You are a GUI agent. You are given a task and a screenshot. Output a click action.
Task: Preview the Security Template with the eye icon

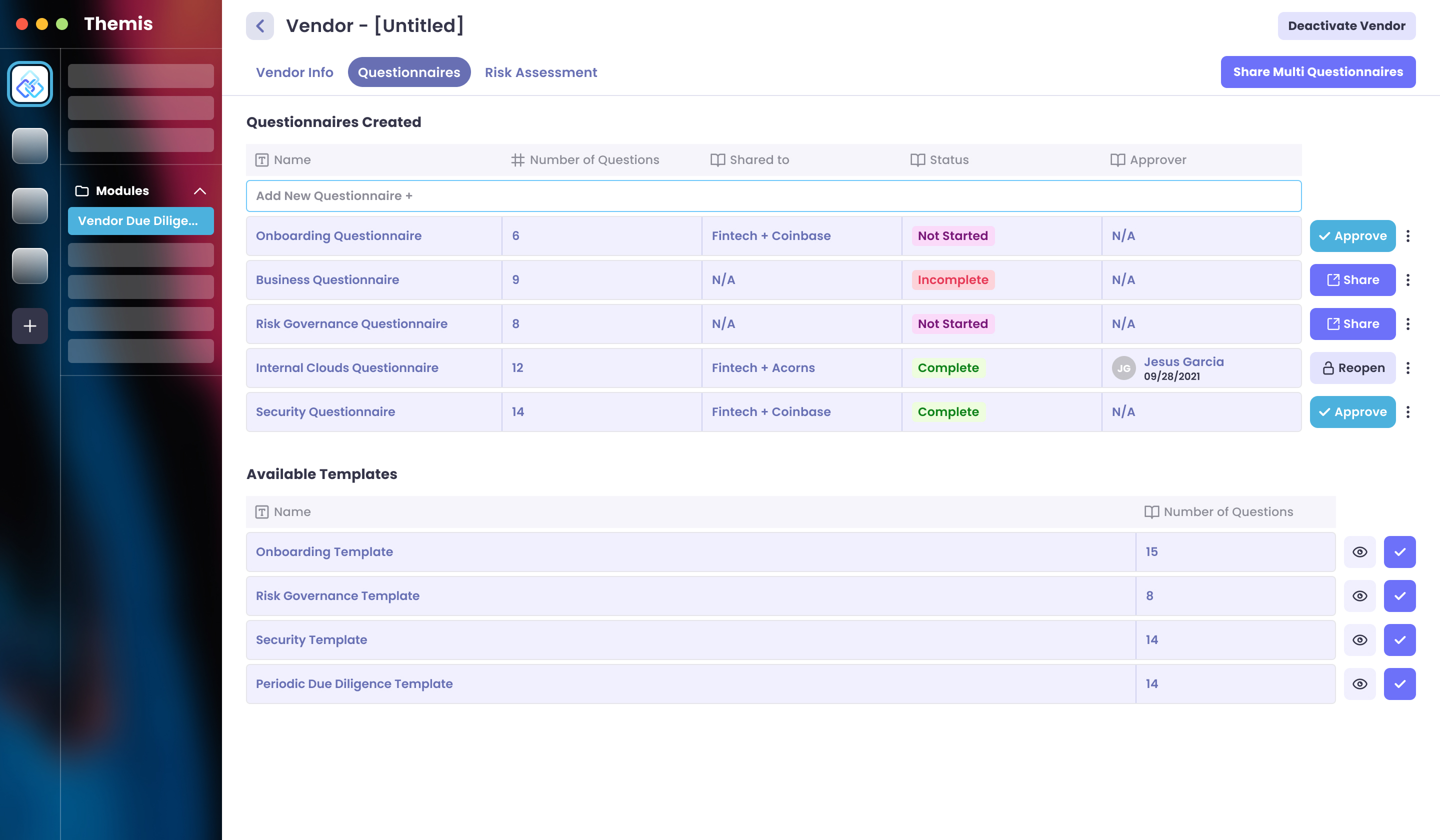(x=1360, y=639)
